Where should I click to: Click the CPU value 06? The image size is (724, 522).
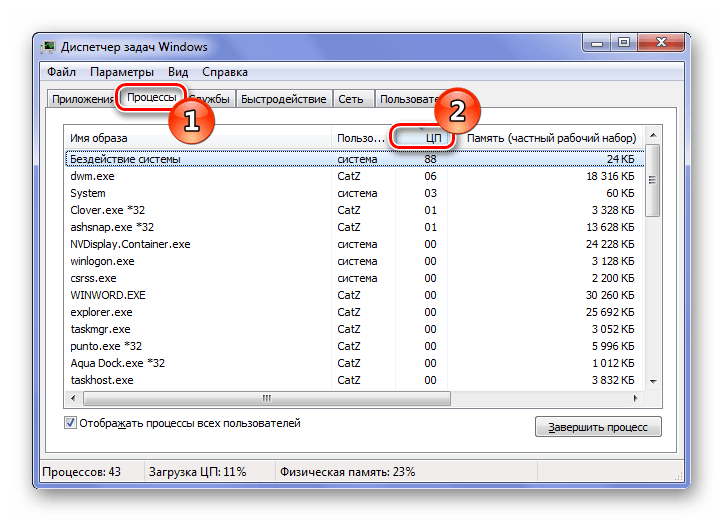tap(430, 176)
